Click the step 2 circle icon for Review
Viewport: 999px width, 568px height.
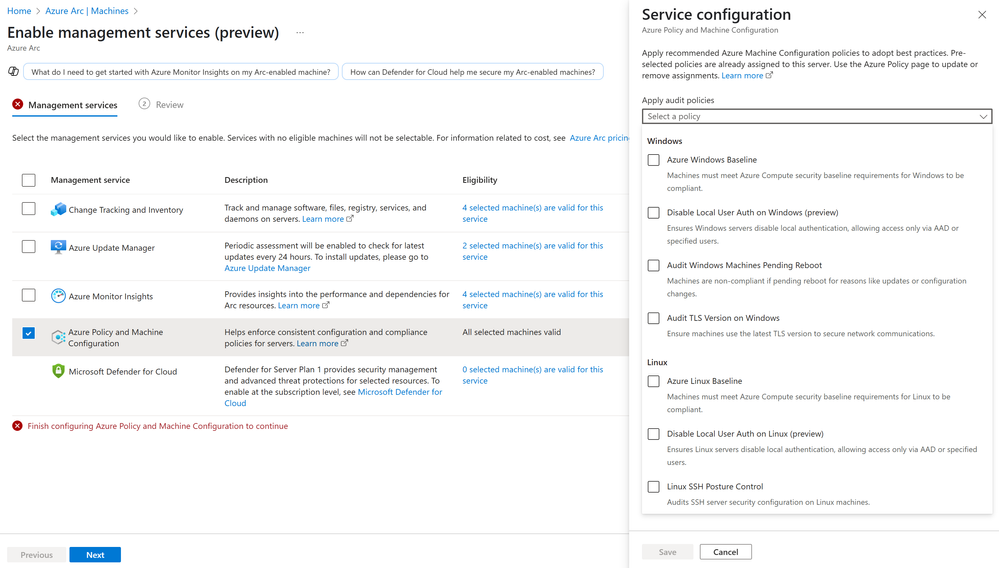click(x=145, y=104)
